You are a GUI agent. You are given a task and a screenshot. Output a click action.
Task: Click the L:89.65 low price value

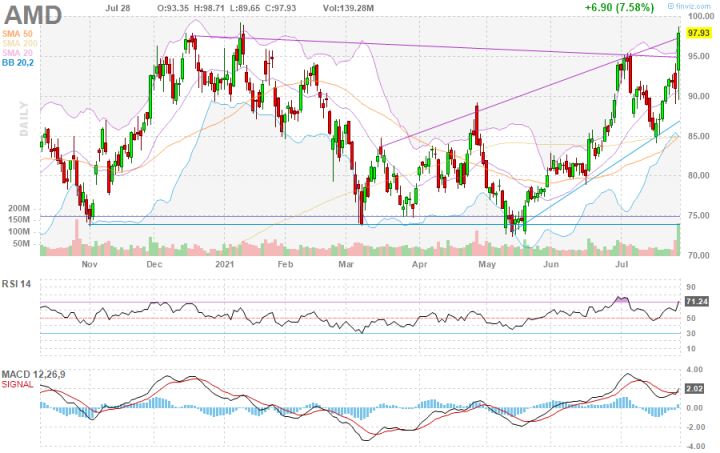(x=245, y=8)
